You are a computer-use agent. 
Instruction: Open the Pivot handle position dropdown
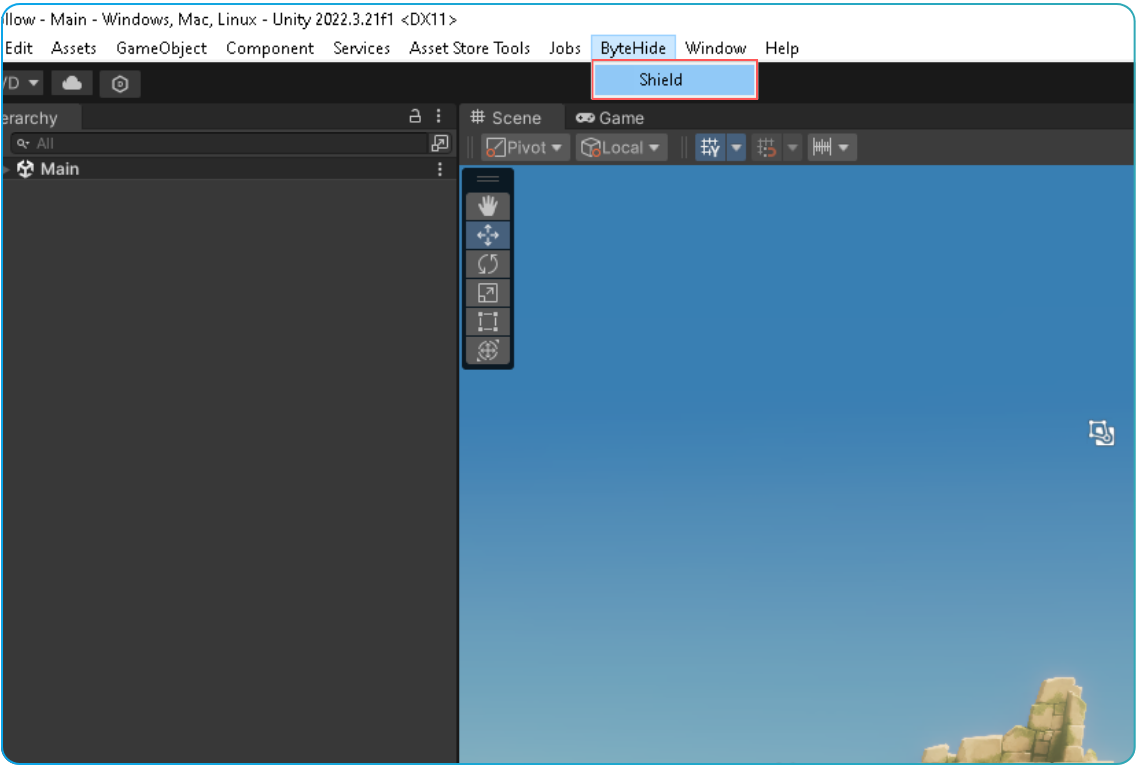pos(525,148)
